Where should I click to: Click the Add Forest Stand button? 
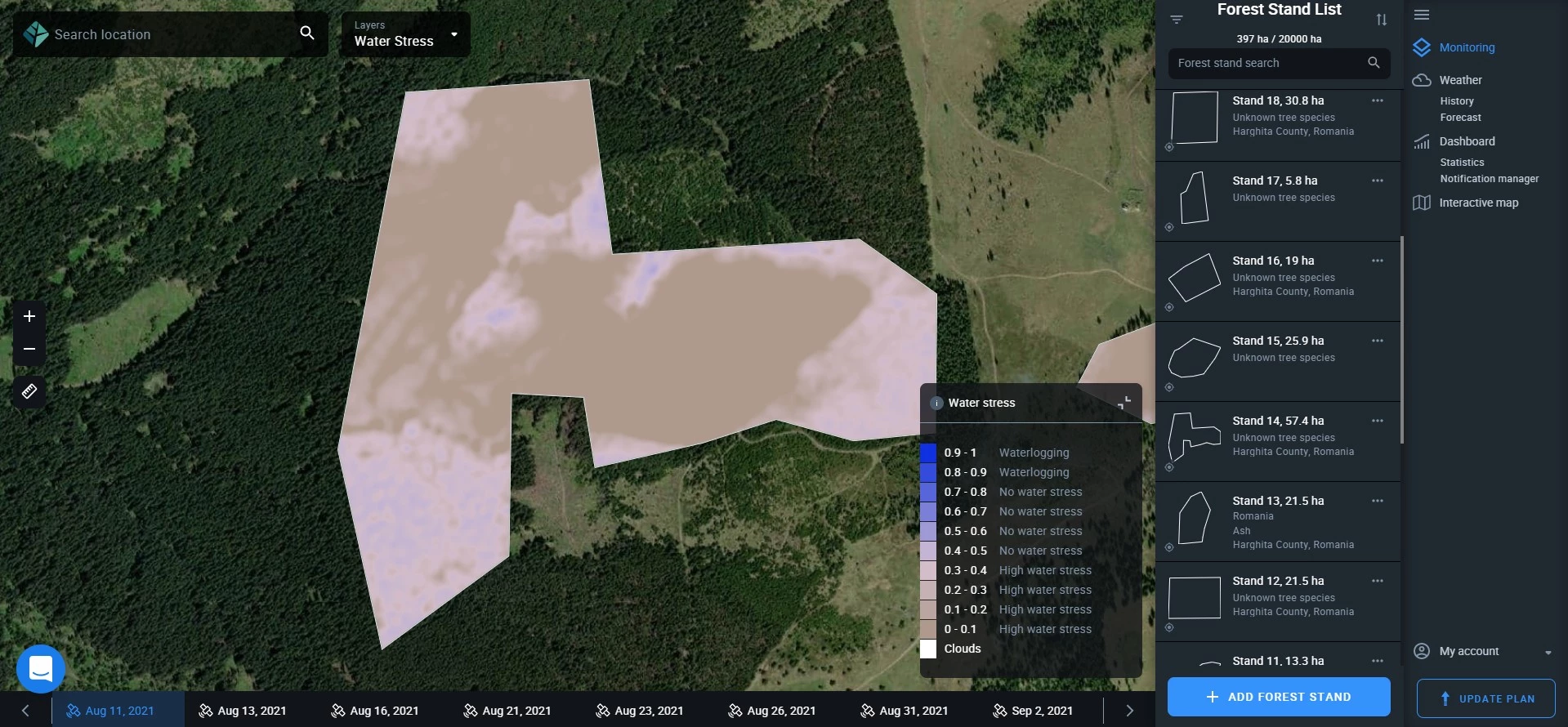click(x=1279, y=697)
